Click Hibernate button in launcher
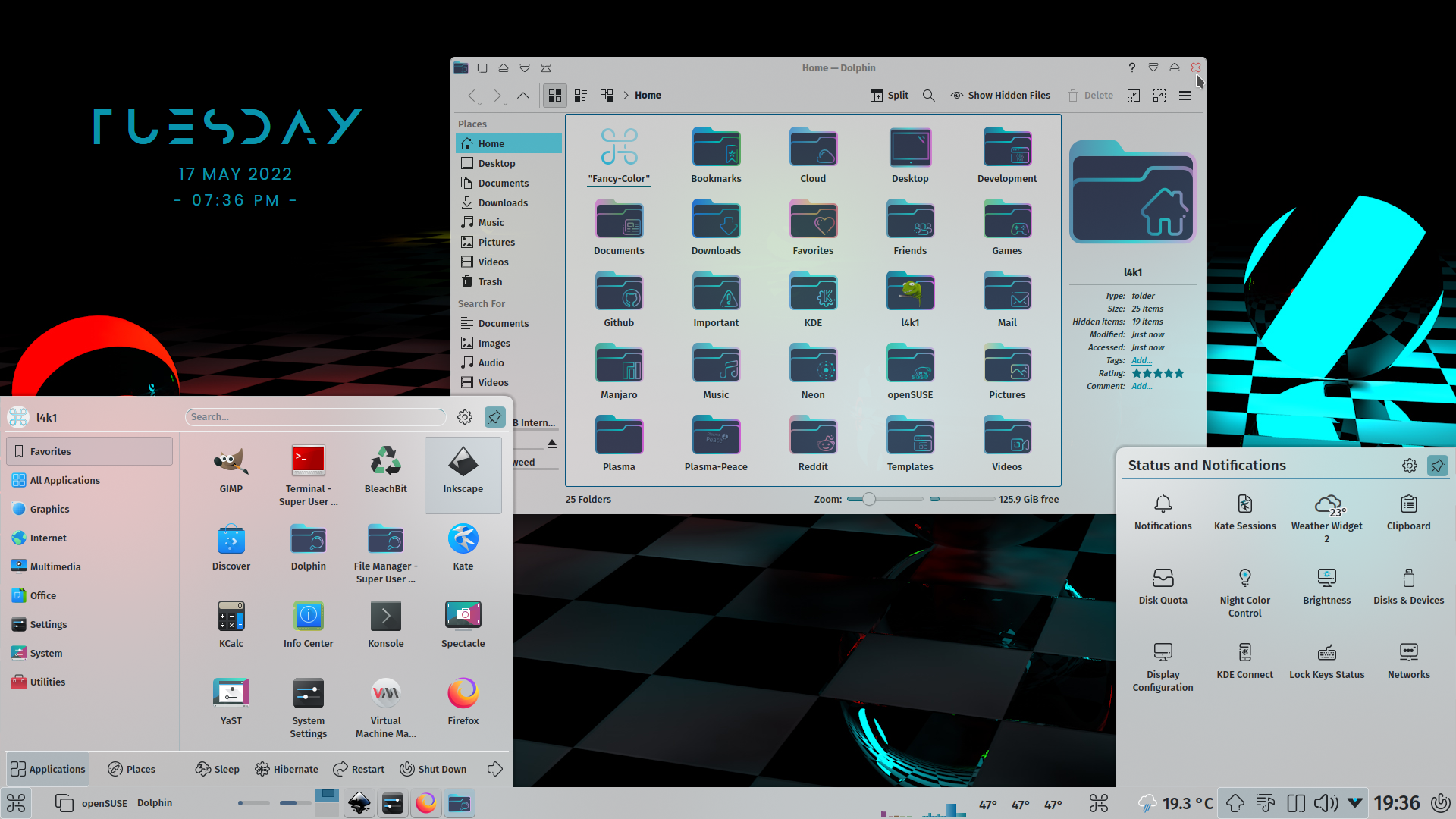Viewport: 1456px width, 819px height. [287, 769]
